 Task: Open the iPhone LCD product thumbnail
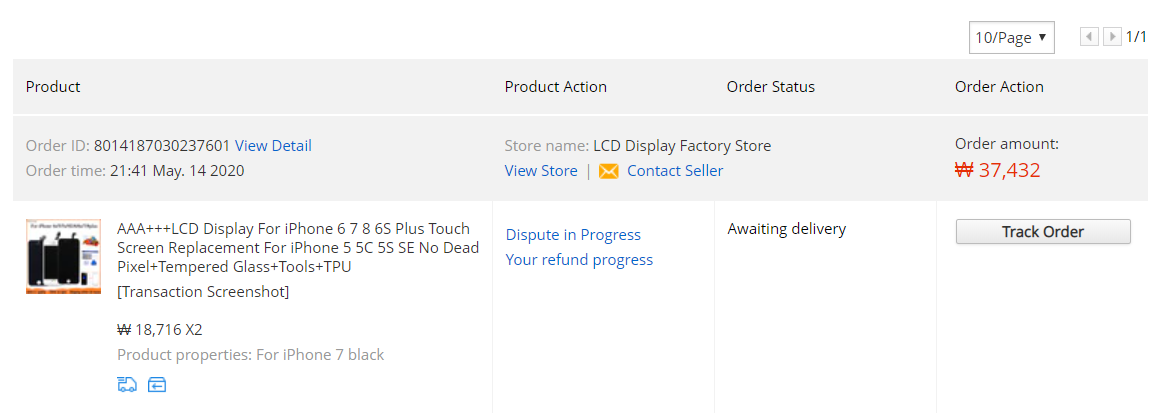(x=64, y=257)
